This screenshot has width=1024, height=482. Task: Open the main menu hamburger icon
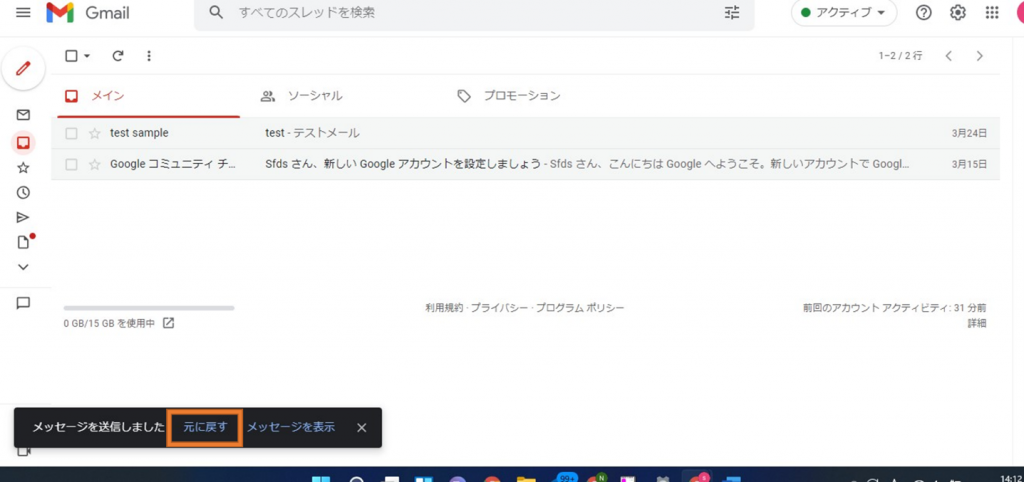[23, 12]
